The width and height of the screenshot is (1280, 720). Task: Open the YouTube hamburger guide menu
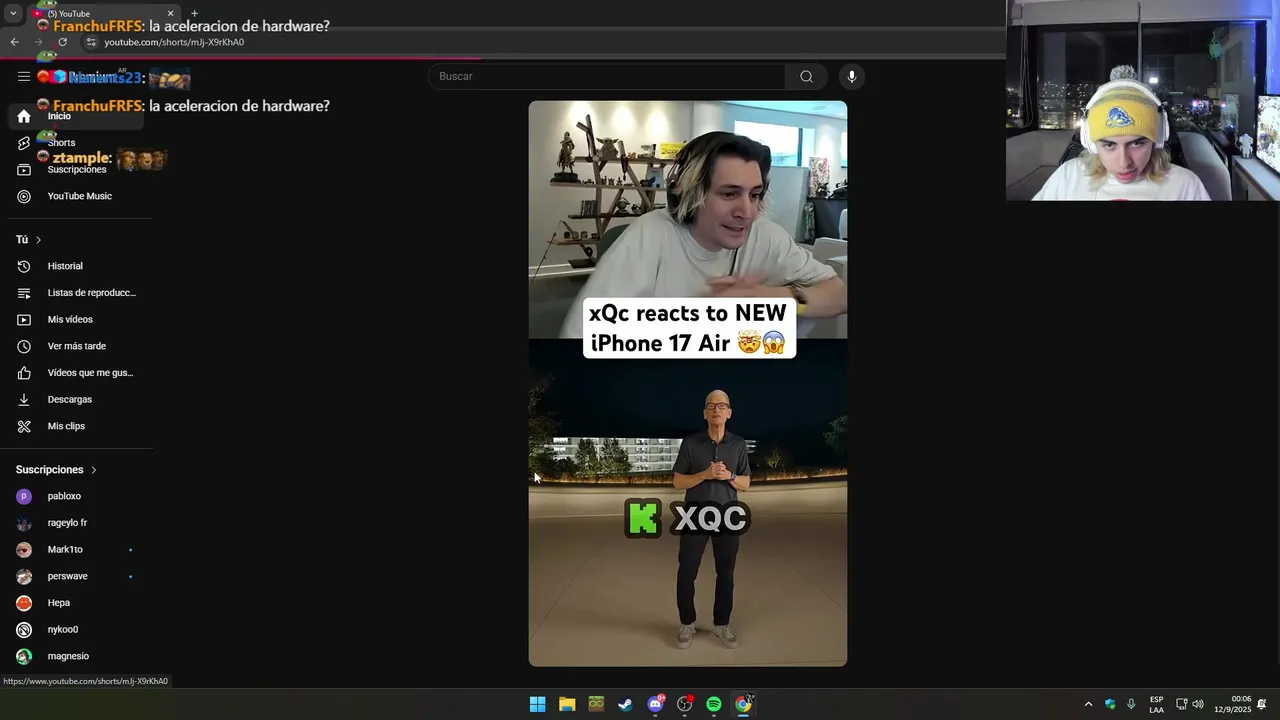pos(24,77)
